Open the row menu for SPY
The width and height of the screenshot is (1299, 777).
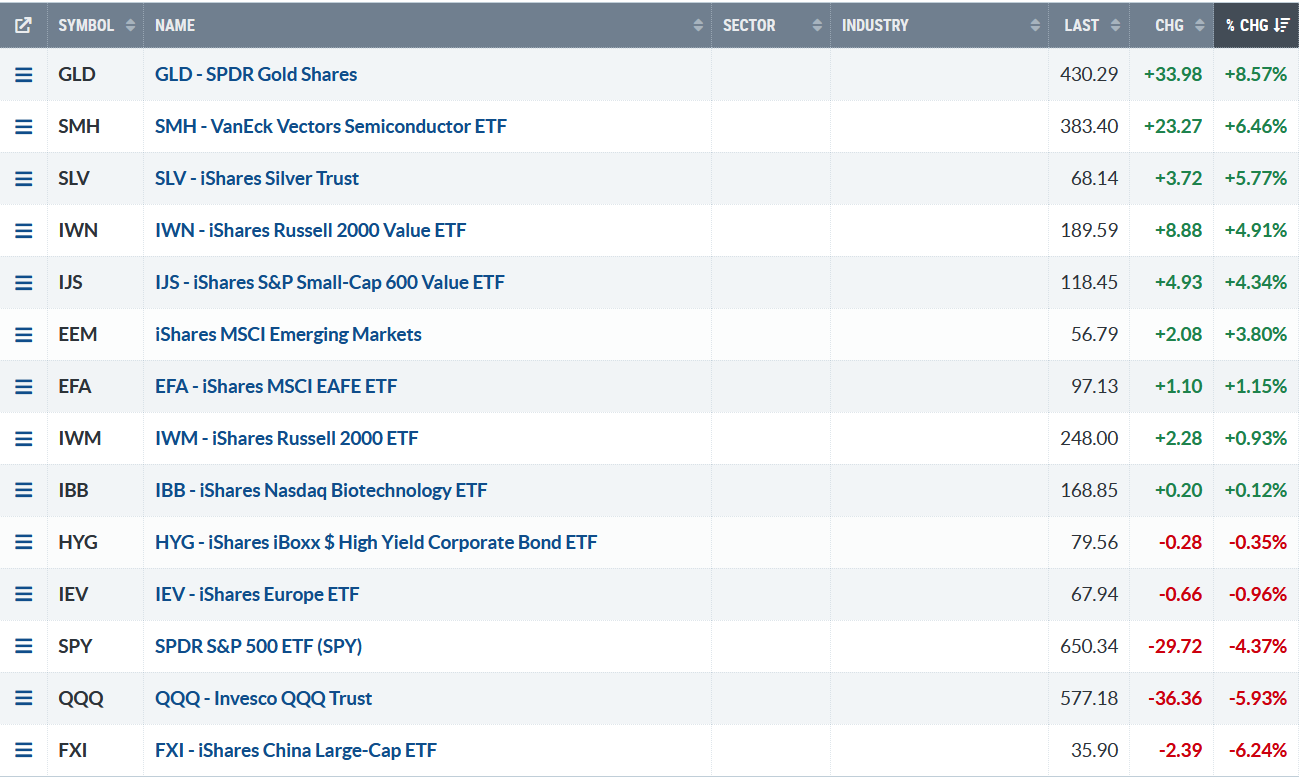24,646
